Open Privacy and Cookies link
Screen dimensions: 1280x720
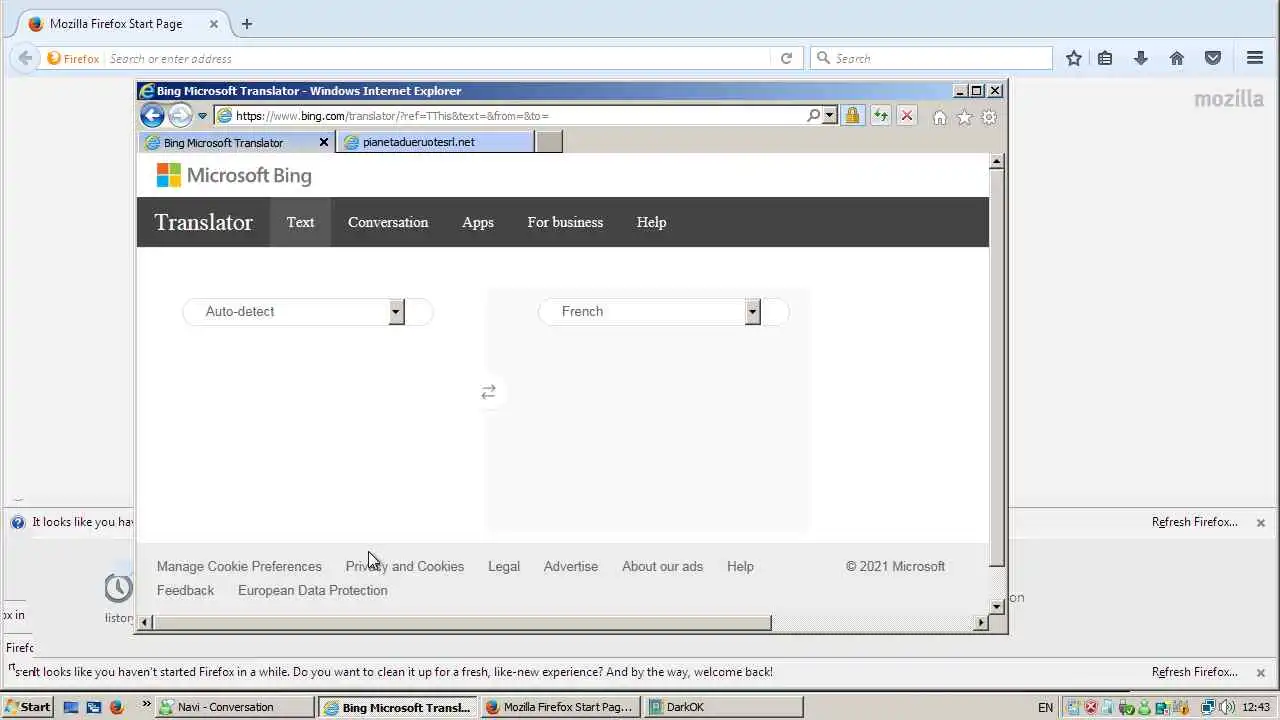(x=405, y=566)
